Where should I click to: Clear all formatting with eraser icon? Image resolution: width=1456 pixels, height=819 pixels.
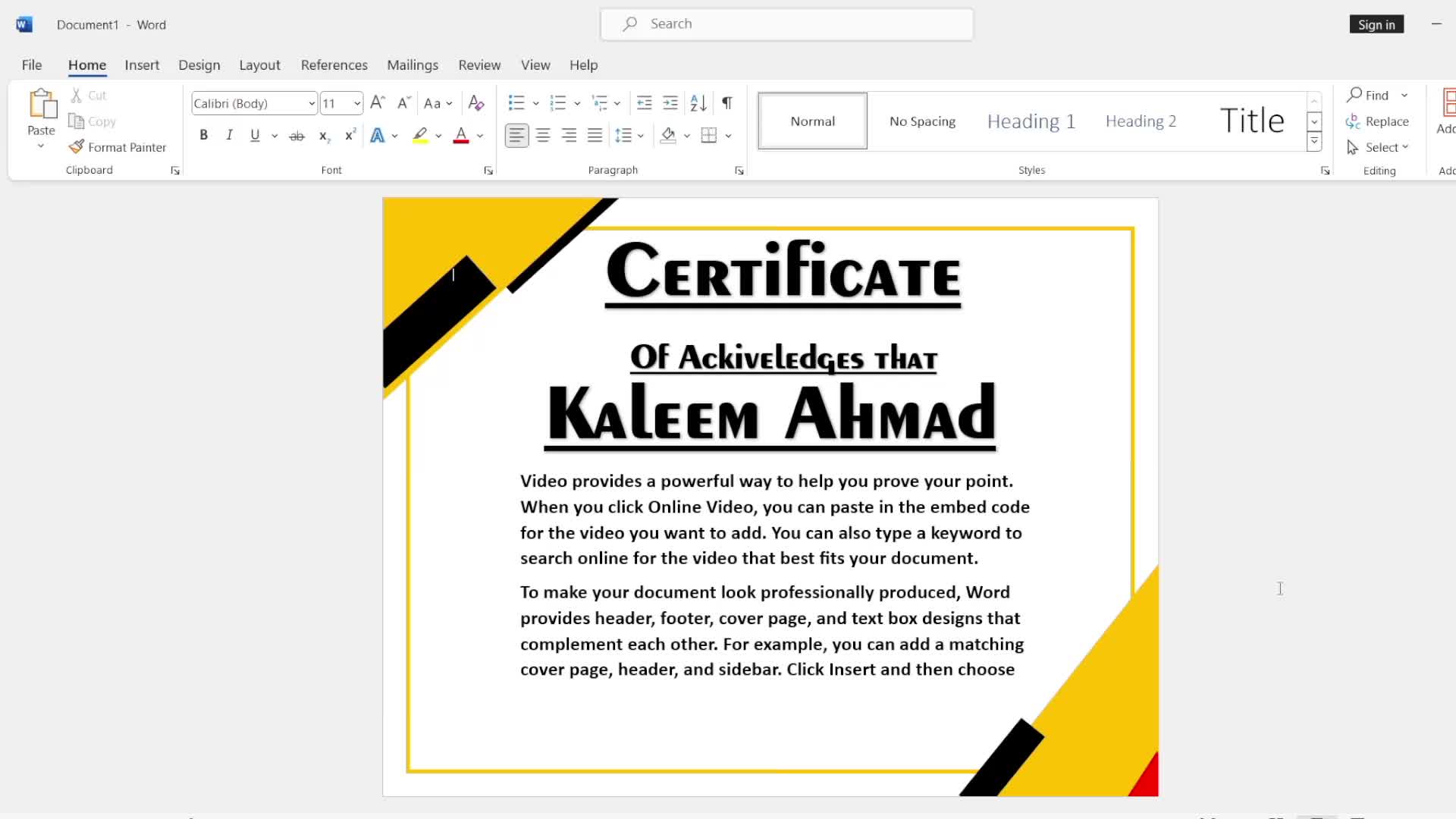[x=476, y=103]
